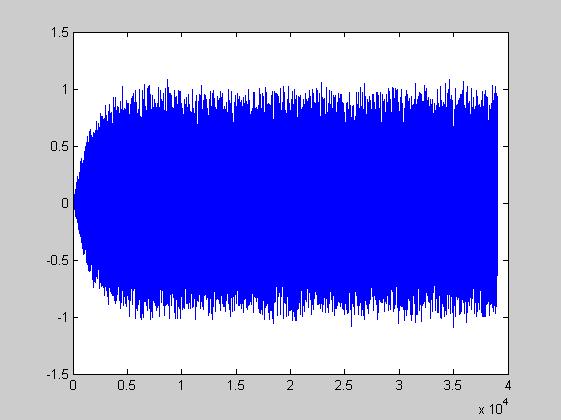
Task: Select the x-axis zero tick label
Action: (x=73, y=385)
